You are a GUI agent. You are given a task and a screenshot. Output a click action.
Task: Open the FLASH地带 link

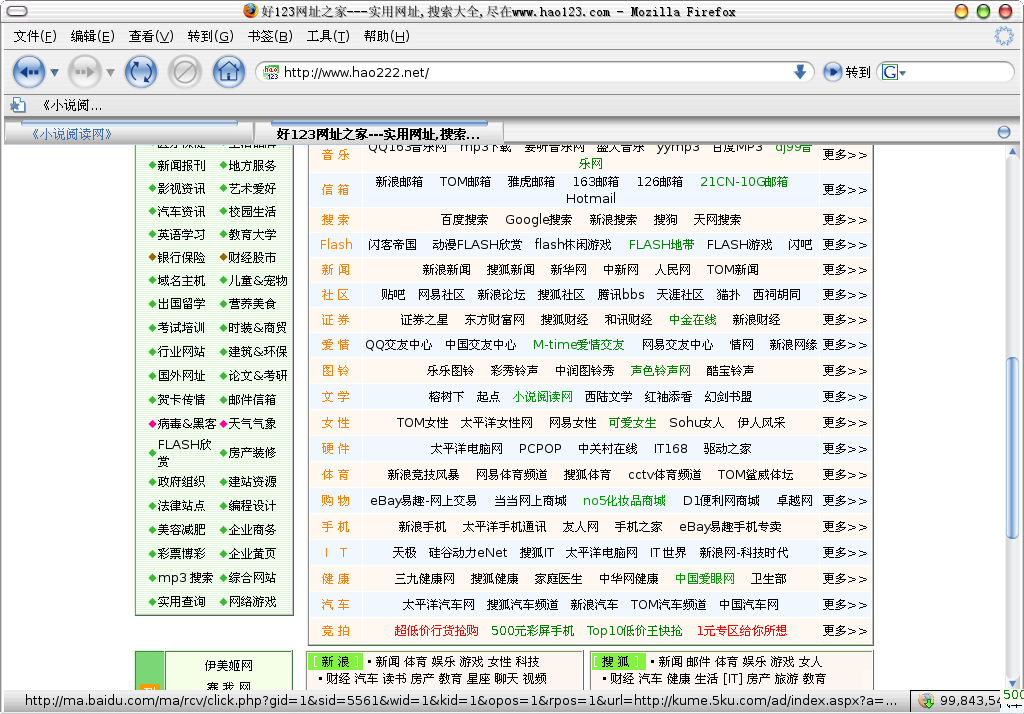click(x=662, y=244)
